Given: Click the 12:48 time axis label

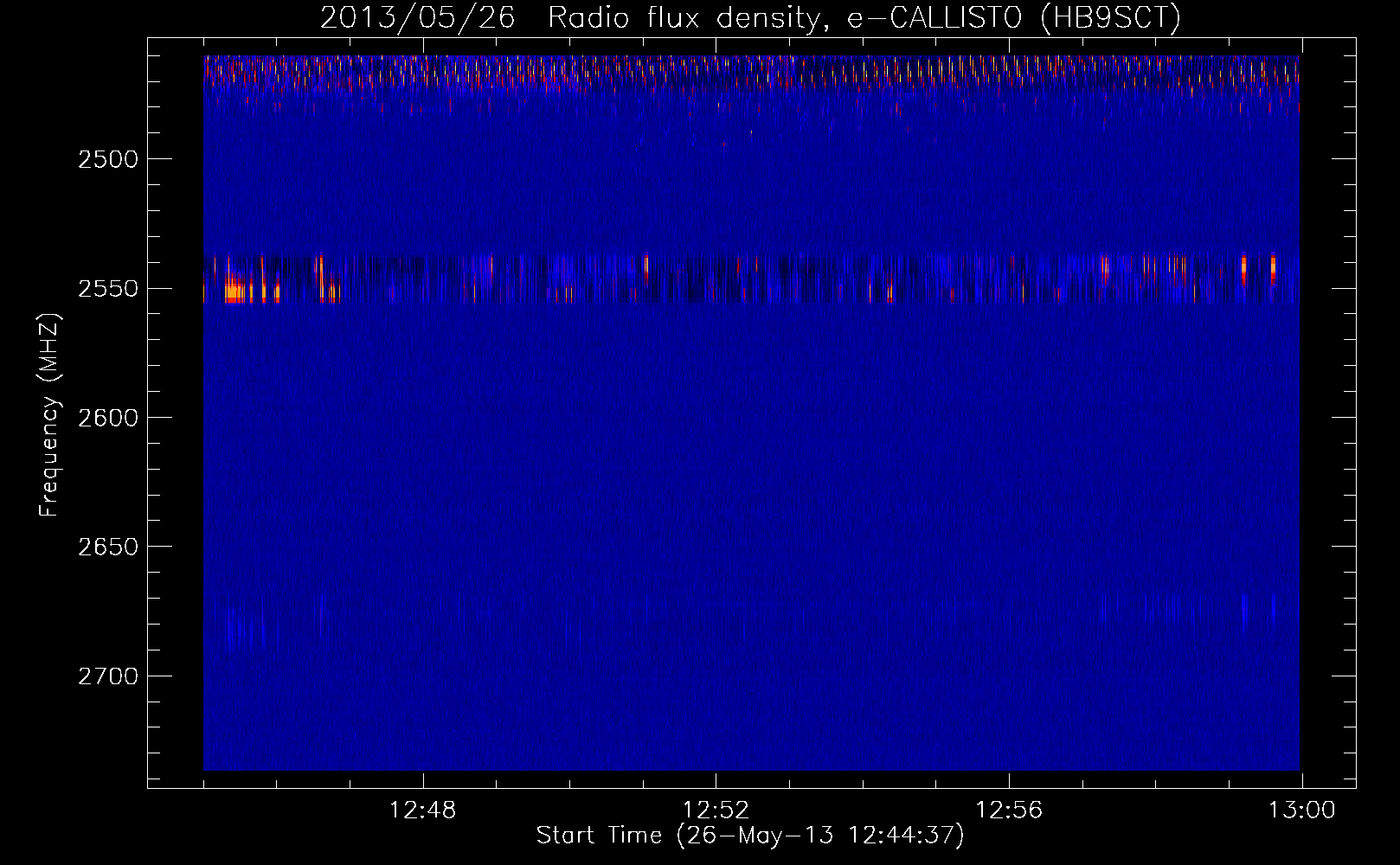Looking at the screenshot, I should [422, 811].
